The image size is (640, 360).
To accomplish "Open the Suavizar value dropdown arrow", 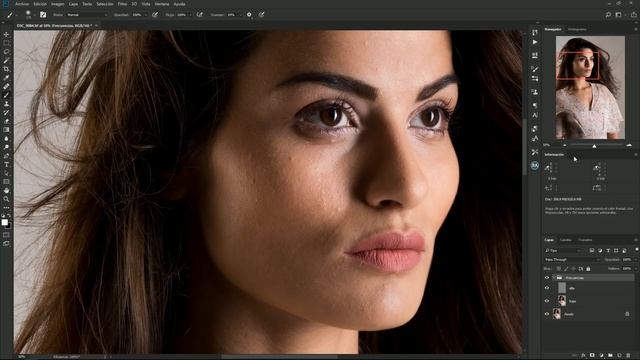I will point(240,15).
